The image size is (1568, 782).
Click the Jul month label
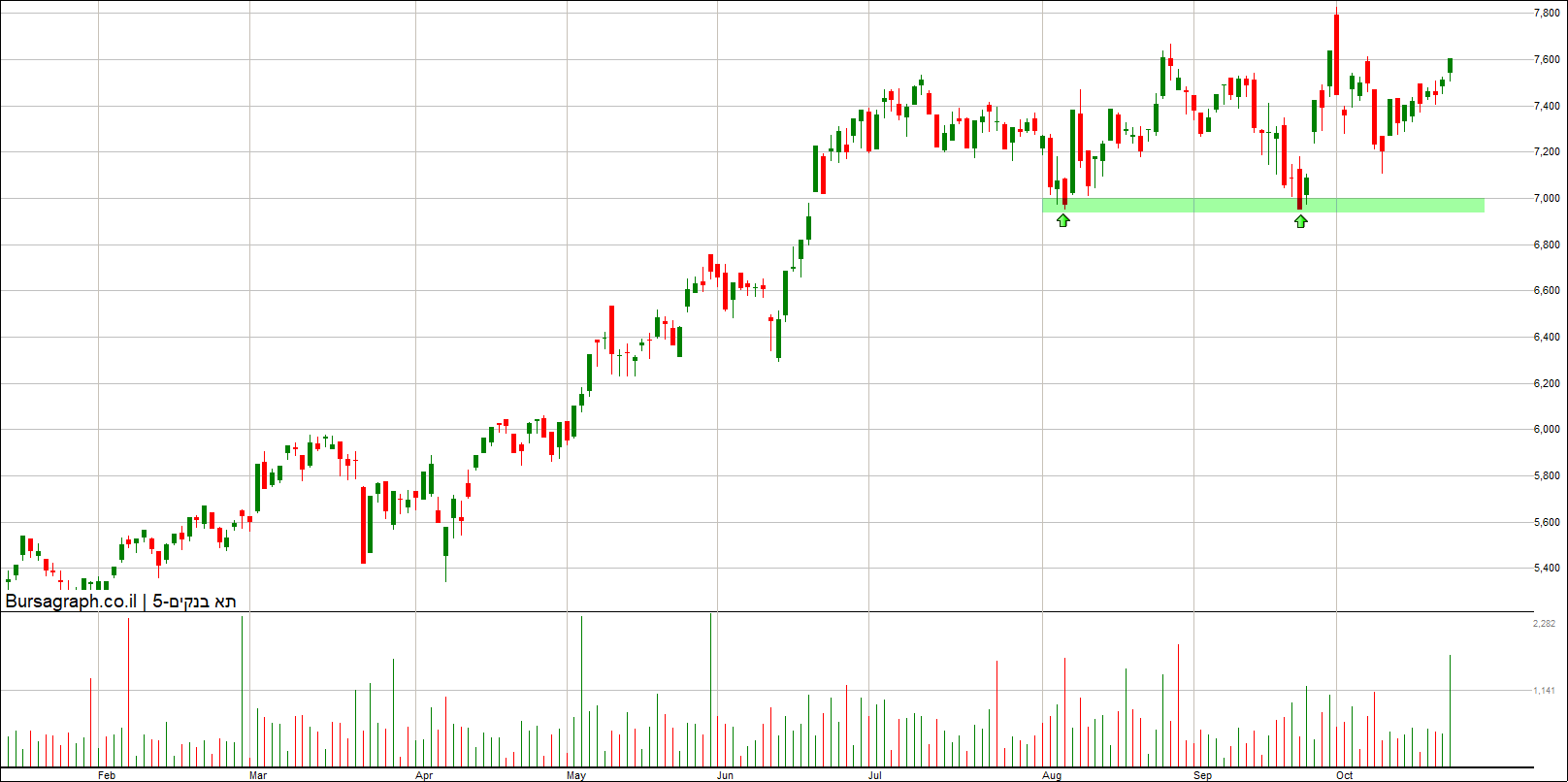[874, 775]
